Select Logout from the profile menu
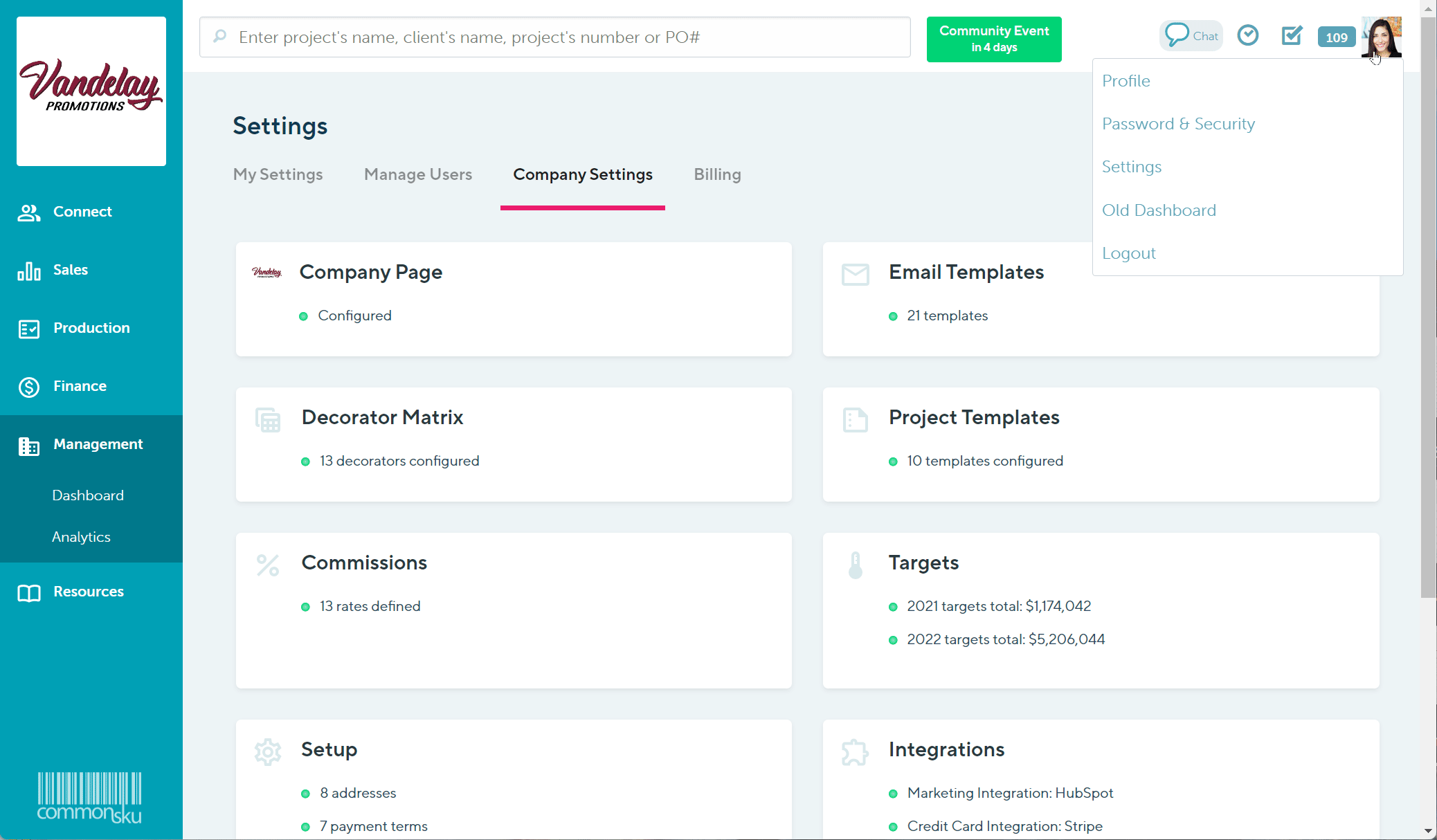1437x840 pixels. [x=1129, y=253]
